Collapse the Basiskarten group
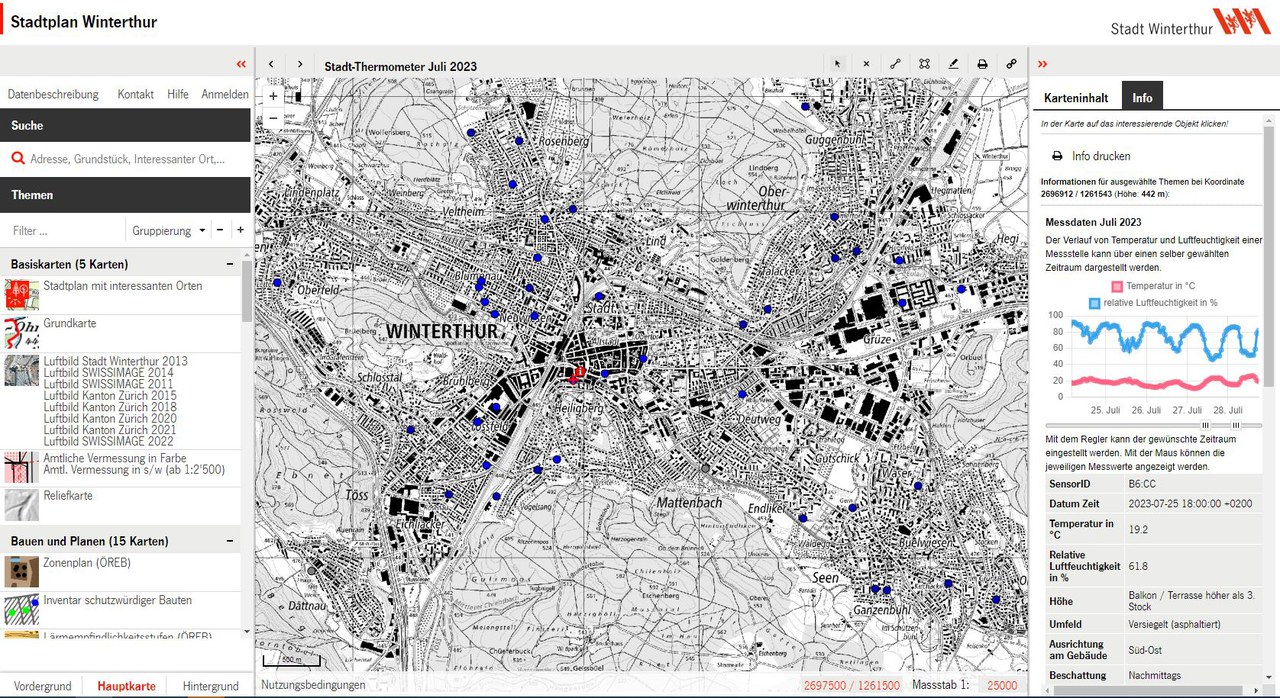The image size is (1280, 698). (230, 264)
